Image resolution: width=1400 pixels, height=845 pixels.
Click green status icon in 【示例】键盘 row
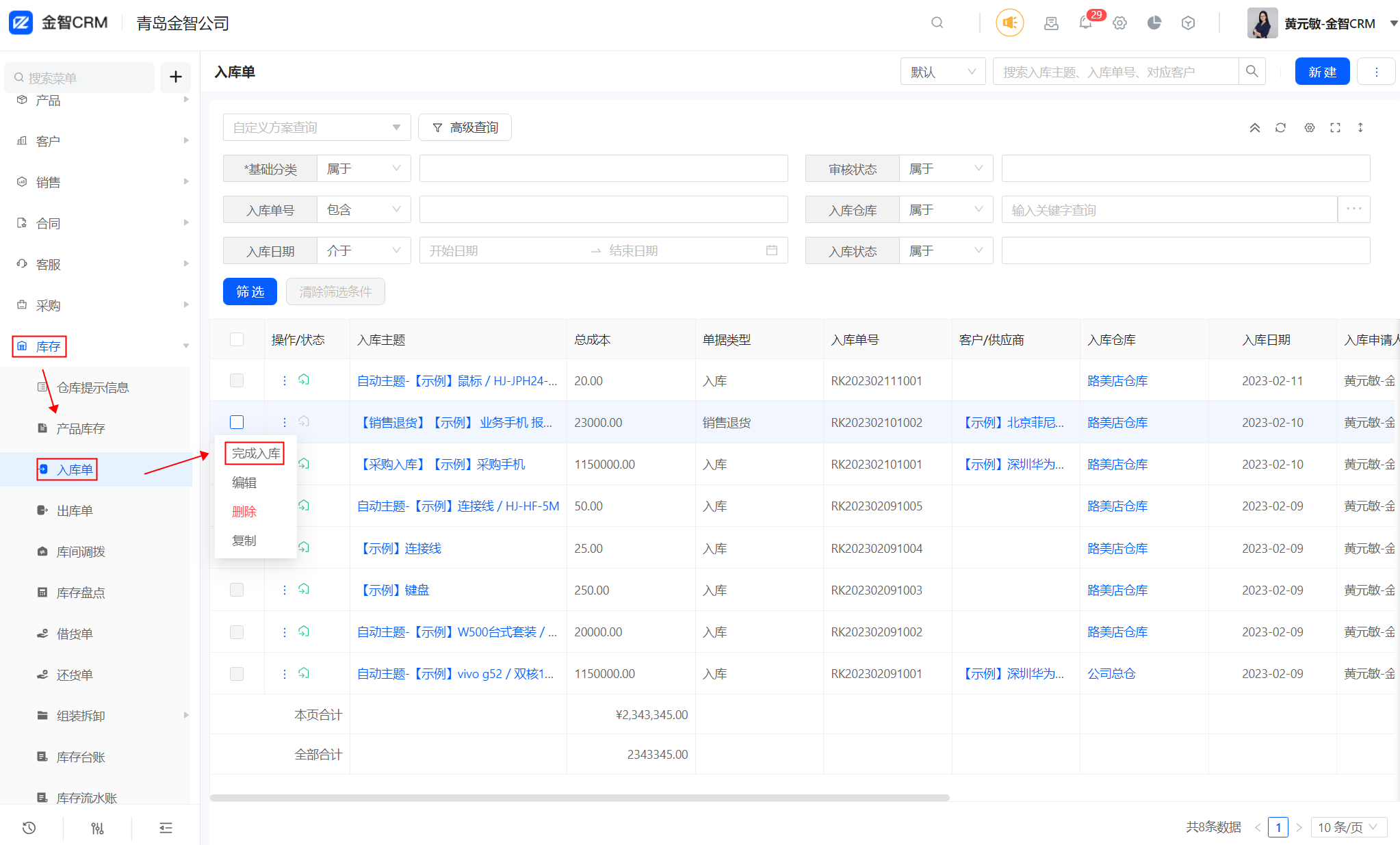[304, 589]
